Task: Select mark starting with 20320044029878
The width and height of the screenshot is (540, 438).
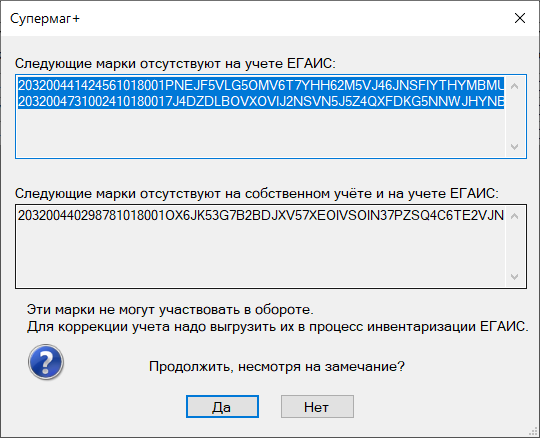Action: (261, 215)
